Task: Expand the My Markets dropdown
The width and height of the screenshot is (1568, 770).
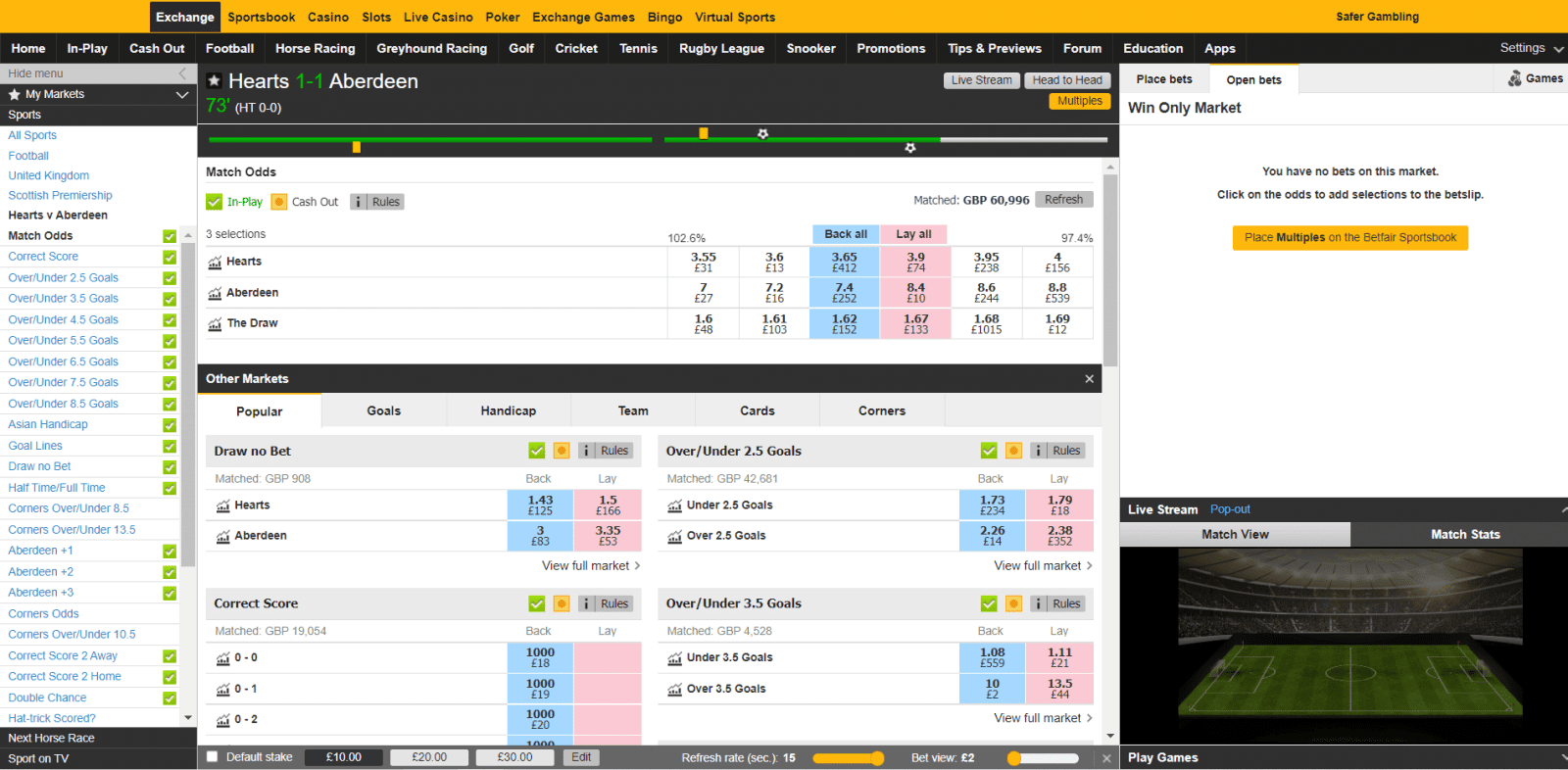Action: [181, 94]
